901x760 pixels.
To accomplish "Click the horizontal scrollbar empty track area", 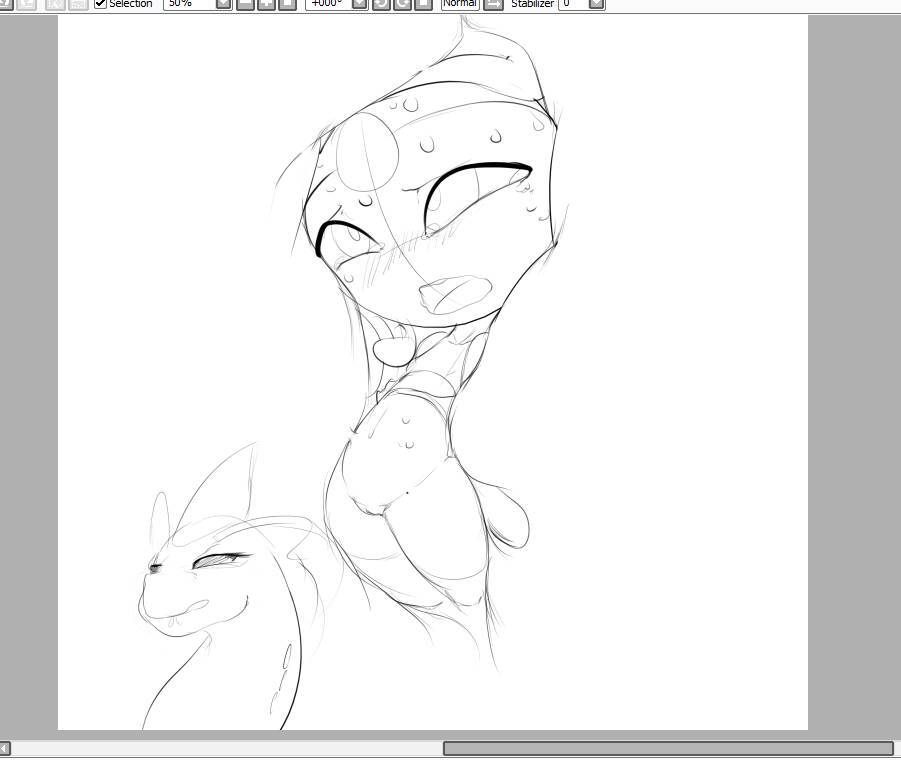I will click(225, 748).
